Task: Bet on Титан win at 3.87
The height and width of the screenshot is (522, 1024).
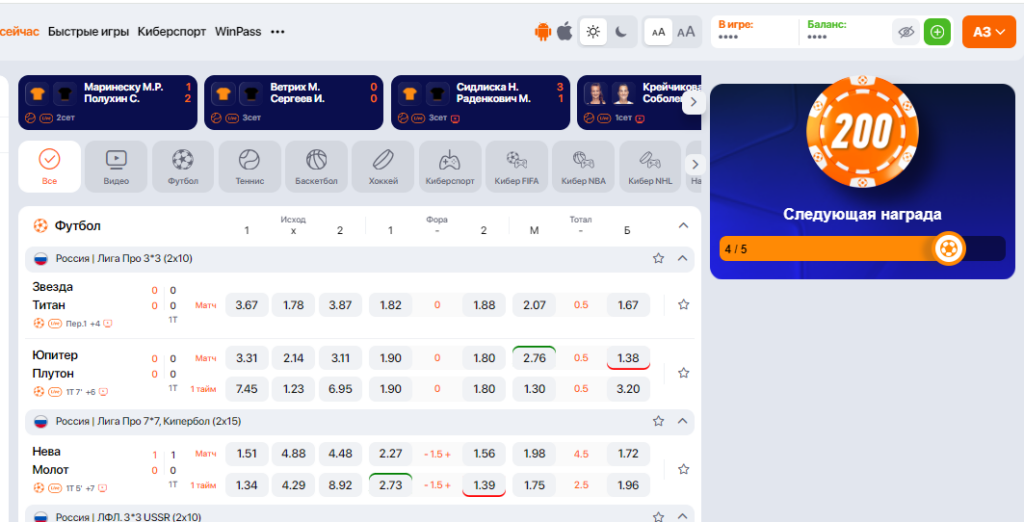Action: click(x=340, y=305)
